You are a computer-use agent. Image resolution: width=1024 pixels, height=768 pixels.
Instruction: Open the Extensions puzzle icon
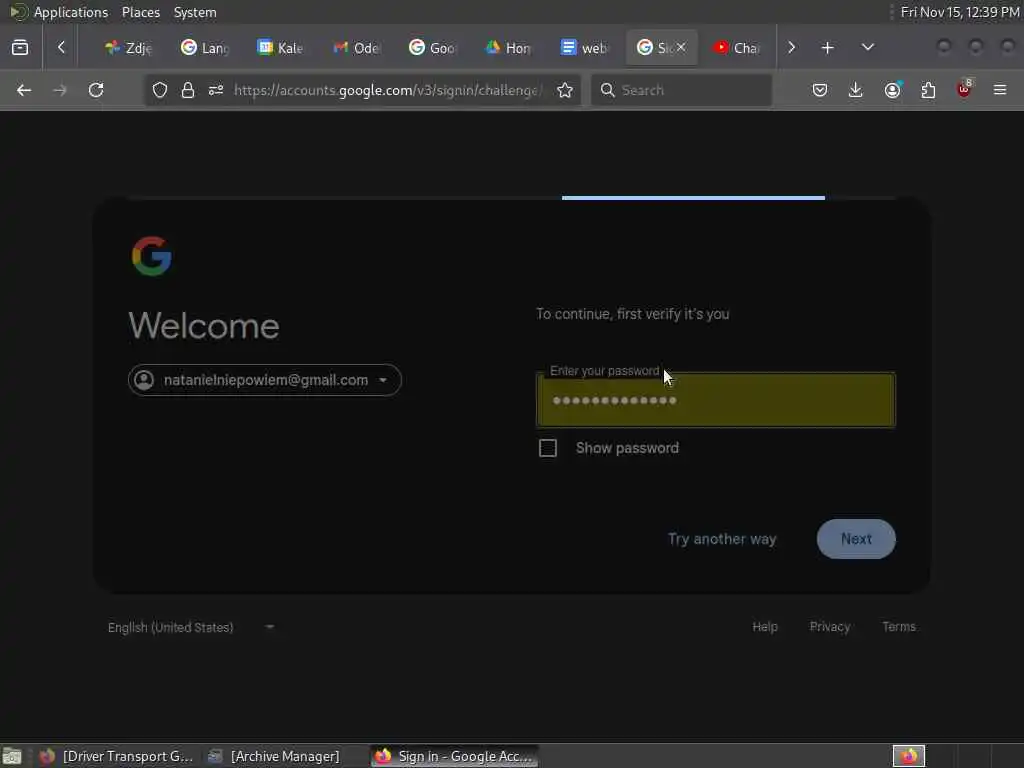pos(928,90)
